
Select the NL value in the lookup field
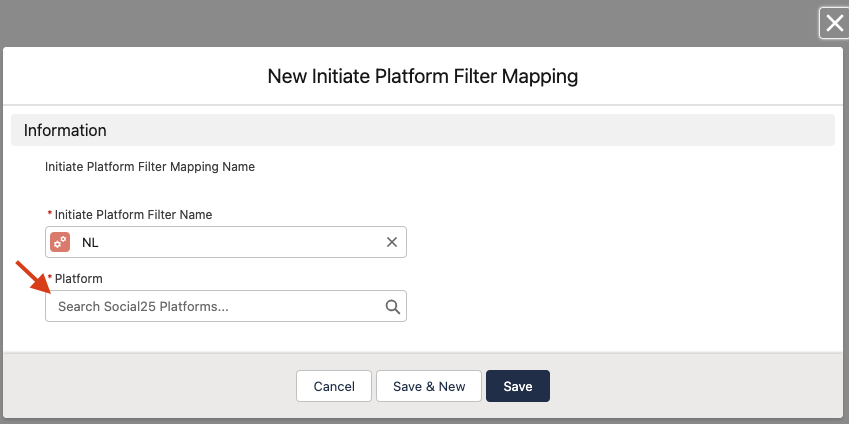pos(91,242)
